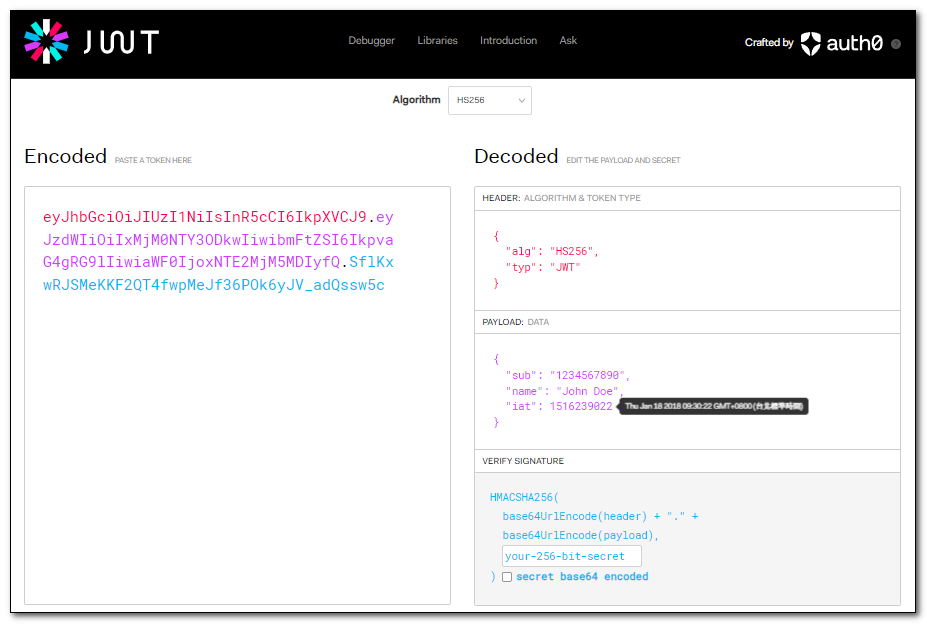The image size is (927, 624).
Task: Focus the your-256-bit-secret input field
Action: click(571, 556)
